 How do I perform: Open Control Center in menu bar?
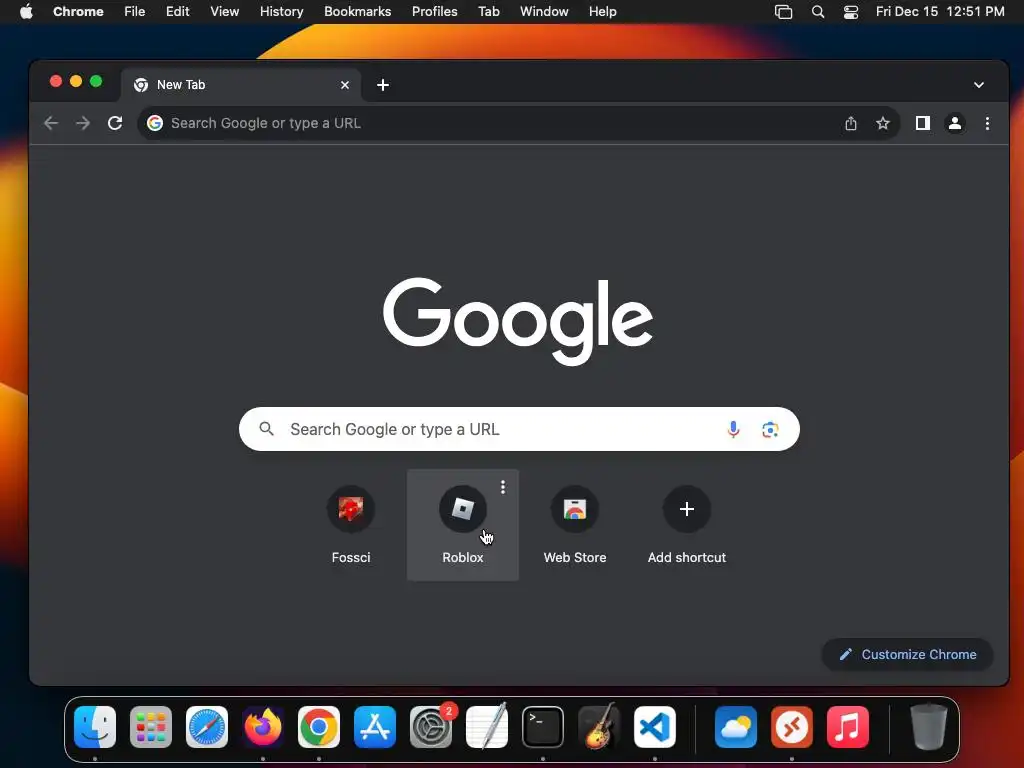(850, 11)
